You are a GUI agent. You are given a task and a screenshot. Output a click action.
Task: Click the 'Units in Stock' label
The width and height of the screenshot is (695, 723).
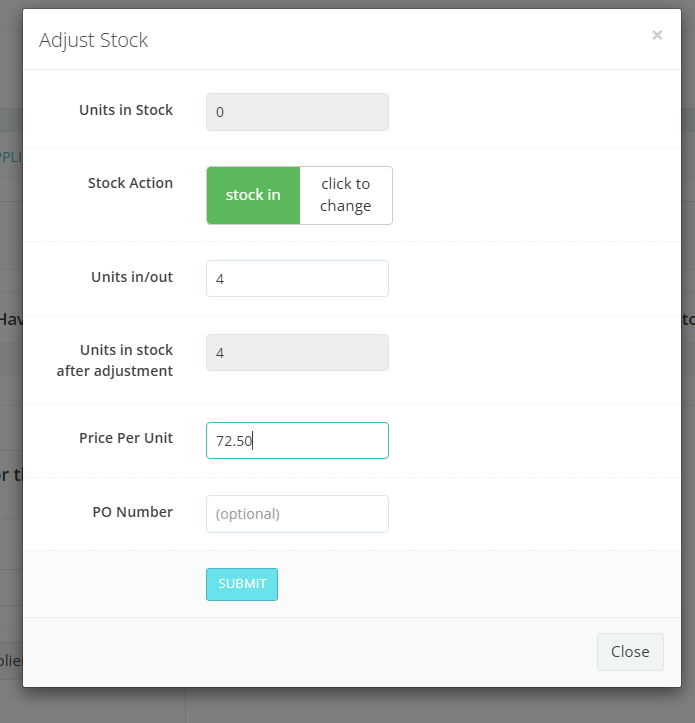(126, 110)
